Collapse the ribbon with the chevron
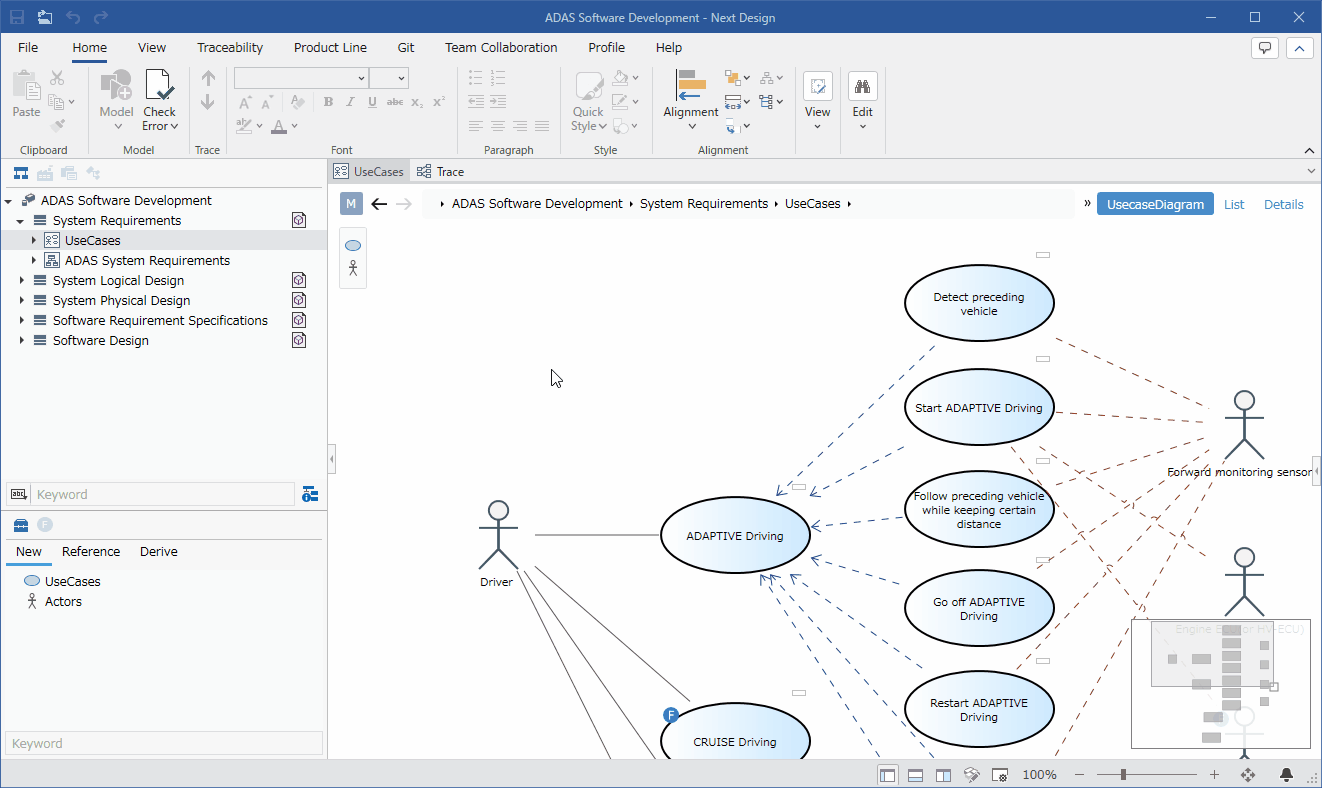 click(x=1309, y=150)
